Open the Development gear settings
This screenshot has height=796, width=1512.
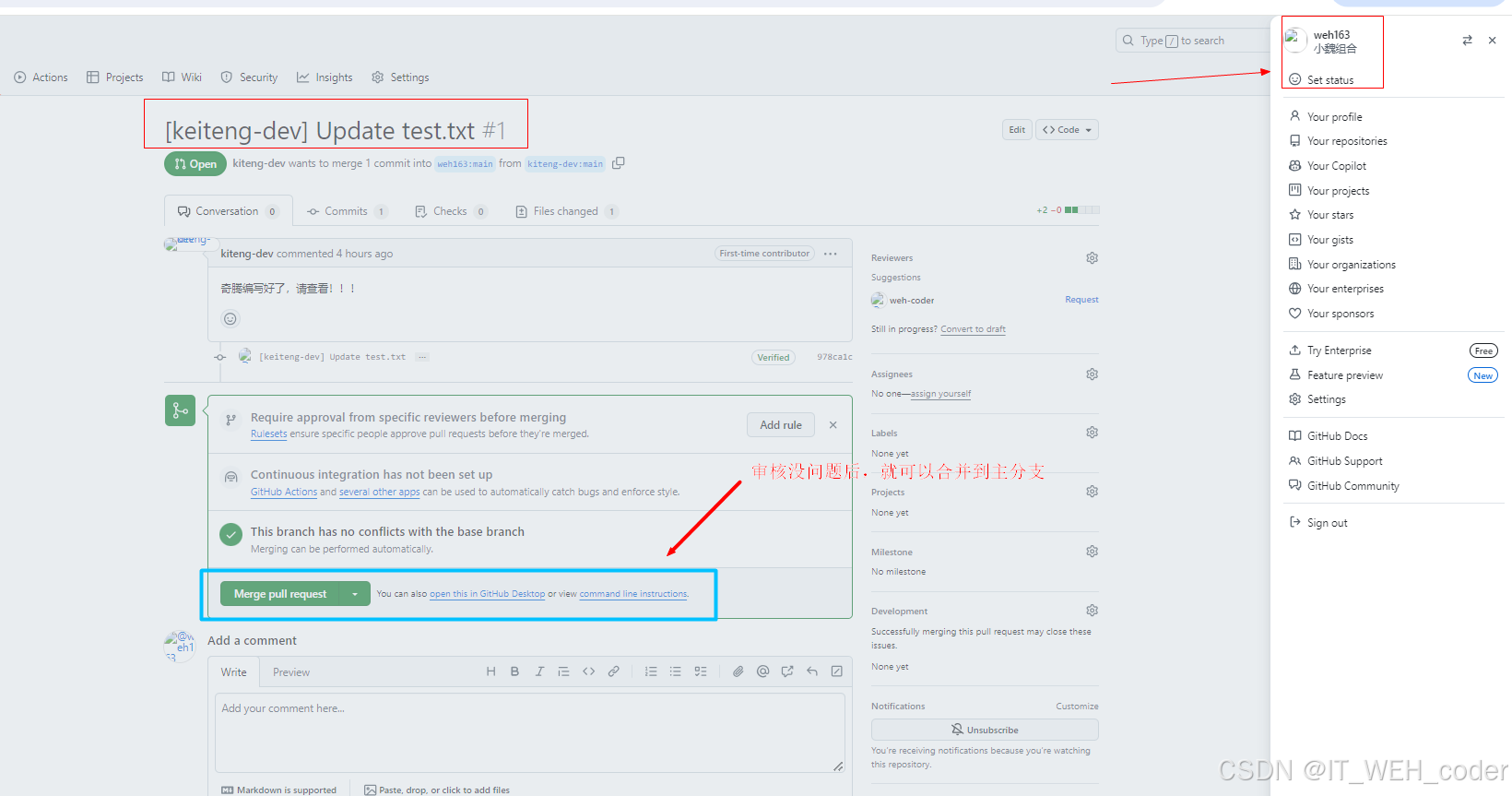(x=1092, y=611)
